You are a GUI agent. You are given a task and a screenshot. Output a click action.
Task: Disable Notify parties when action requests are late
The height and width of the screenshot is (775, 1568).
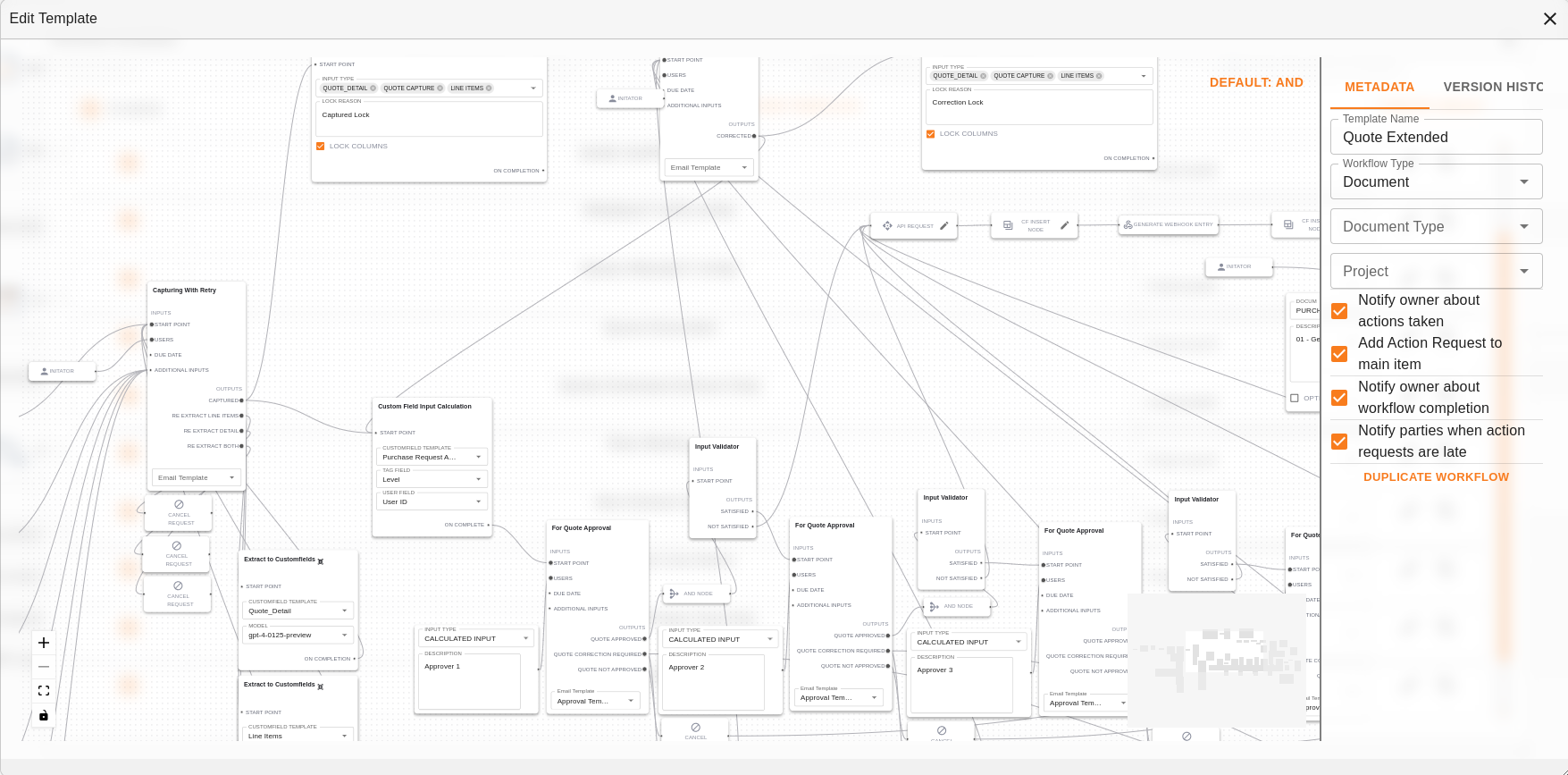(1339, 442)
